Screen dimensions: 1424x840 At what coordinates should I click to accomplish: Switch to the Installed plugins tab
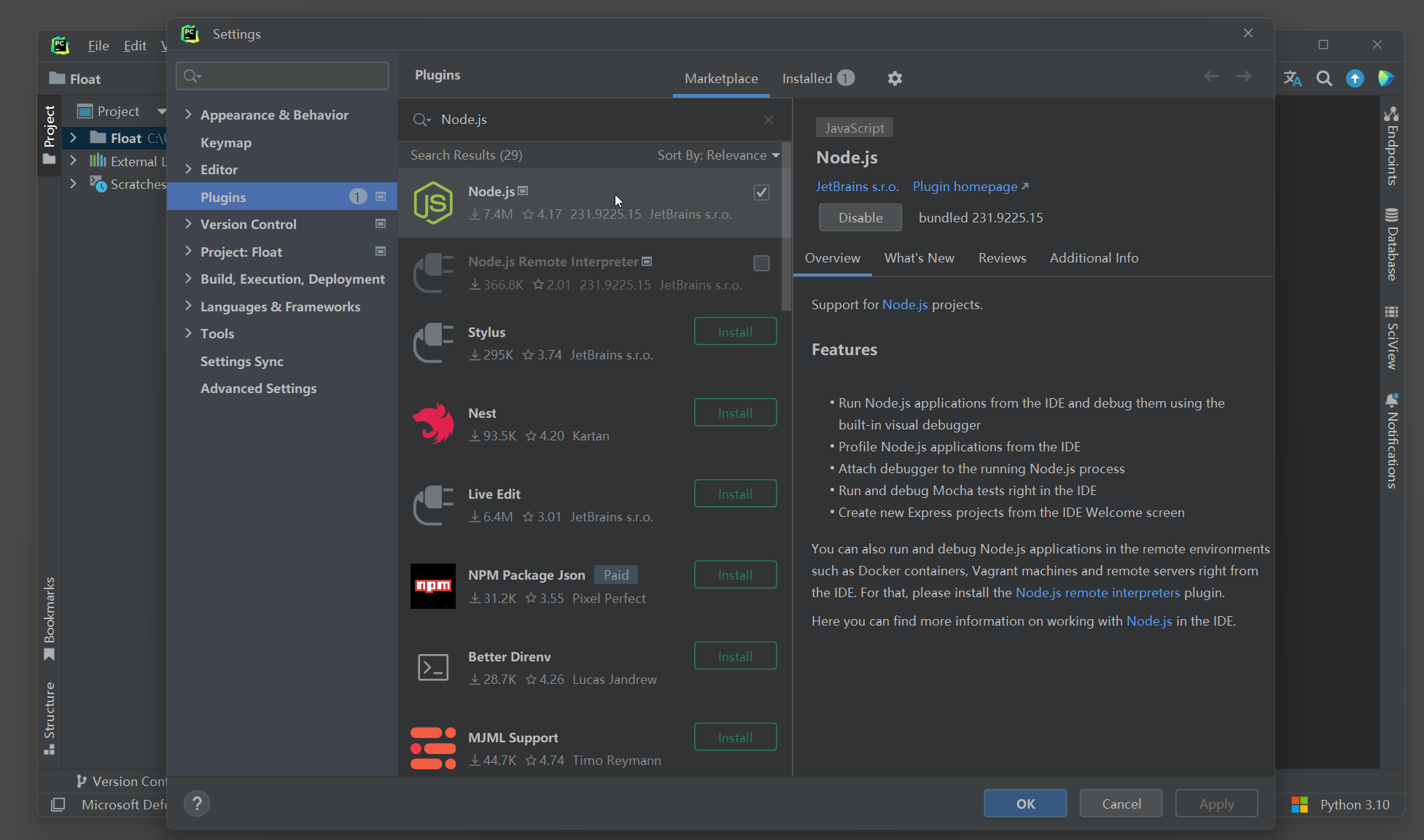(x=807, y=79)
